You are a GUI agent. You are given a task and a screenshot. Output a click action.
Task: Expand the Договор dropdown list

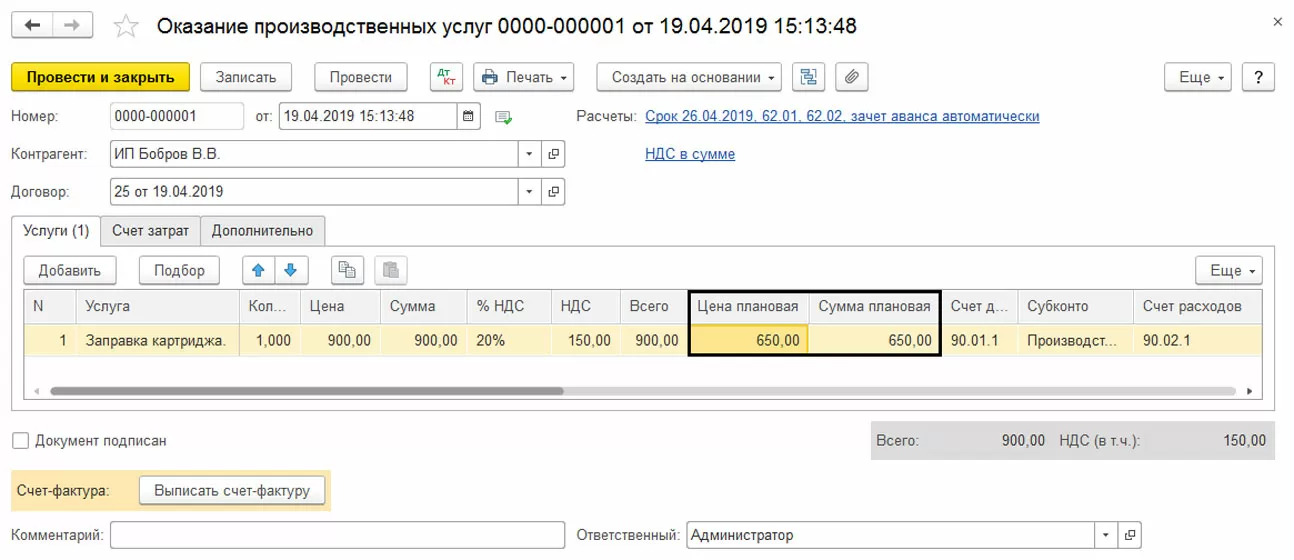529,191
